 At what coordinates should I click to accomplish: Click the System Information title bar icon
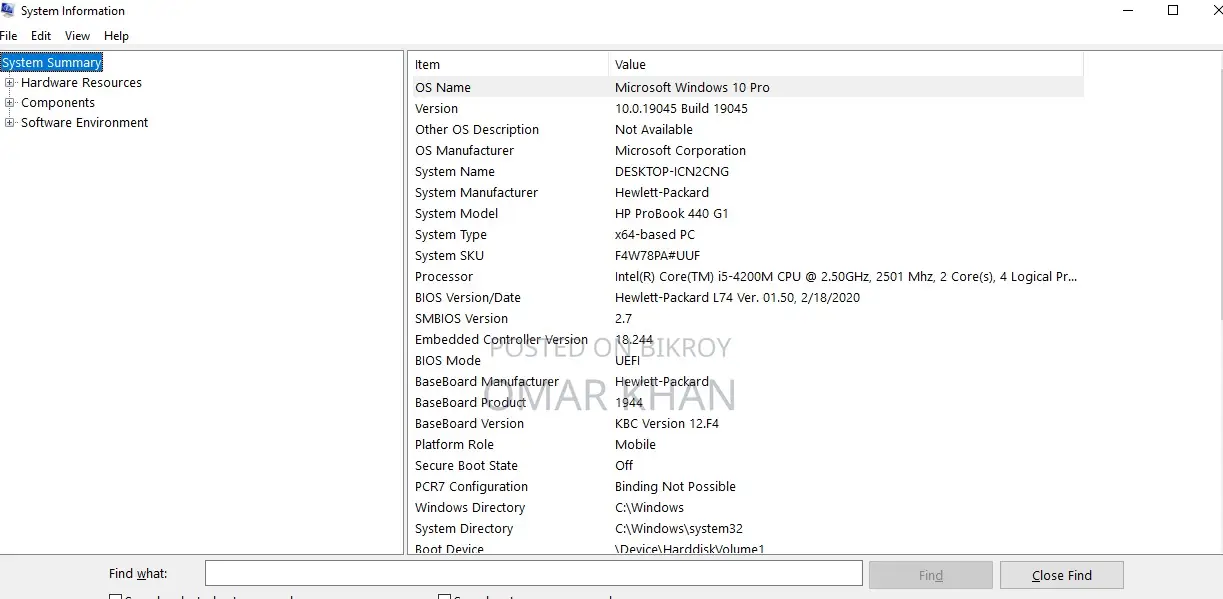(x=8, y=11)
